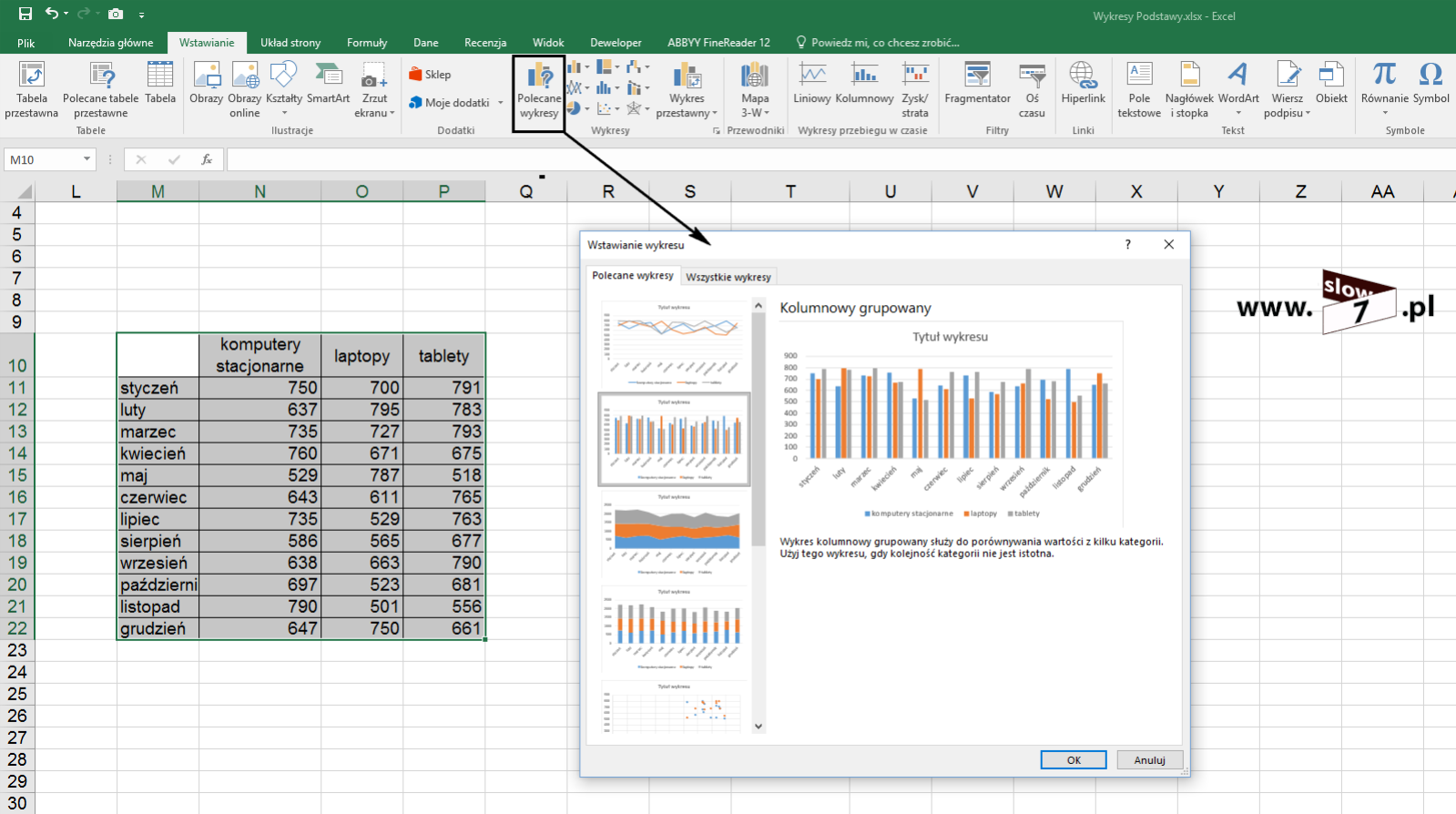Image resolution: width=1456 pixels, height=814 pixels.
Task: Save the workbook via Quick Access toolbar
Action: click(25, 14)
